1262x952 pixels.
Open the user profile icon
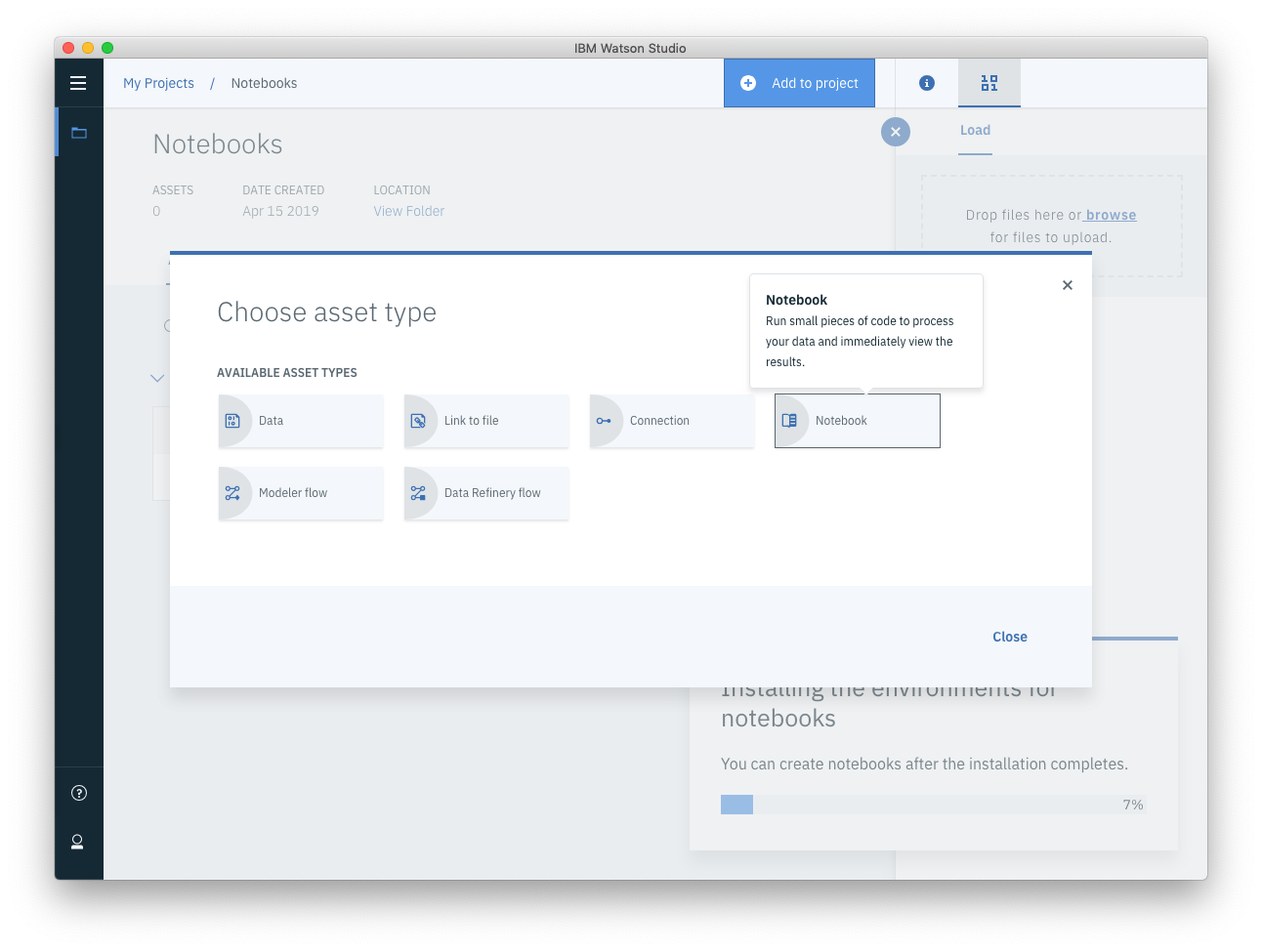tap(79, 842)
